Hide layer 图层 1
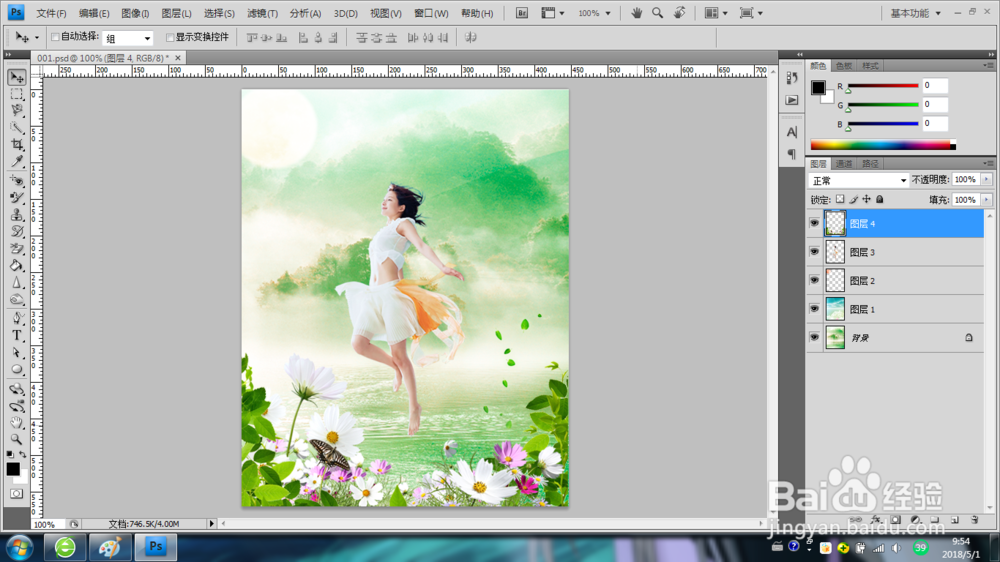The width and height of the screenshot is (1000, 562). (x=814, y=309)
